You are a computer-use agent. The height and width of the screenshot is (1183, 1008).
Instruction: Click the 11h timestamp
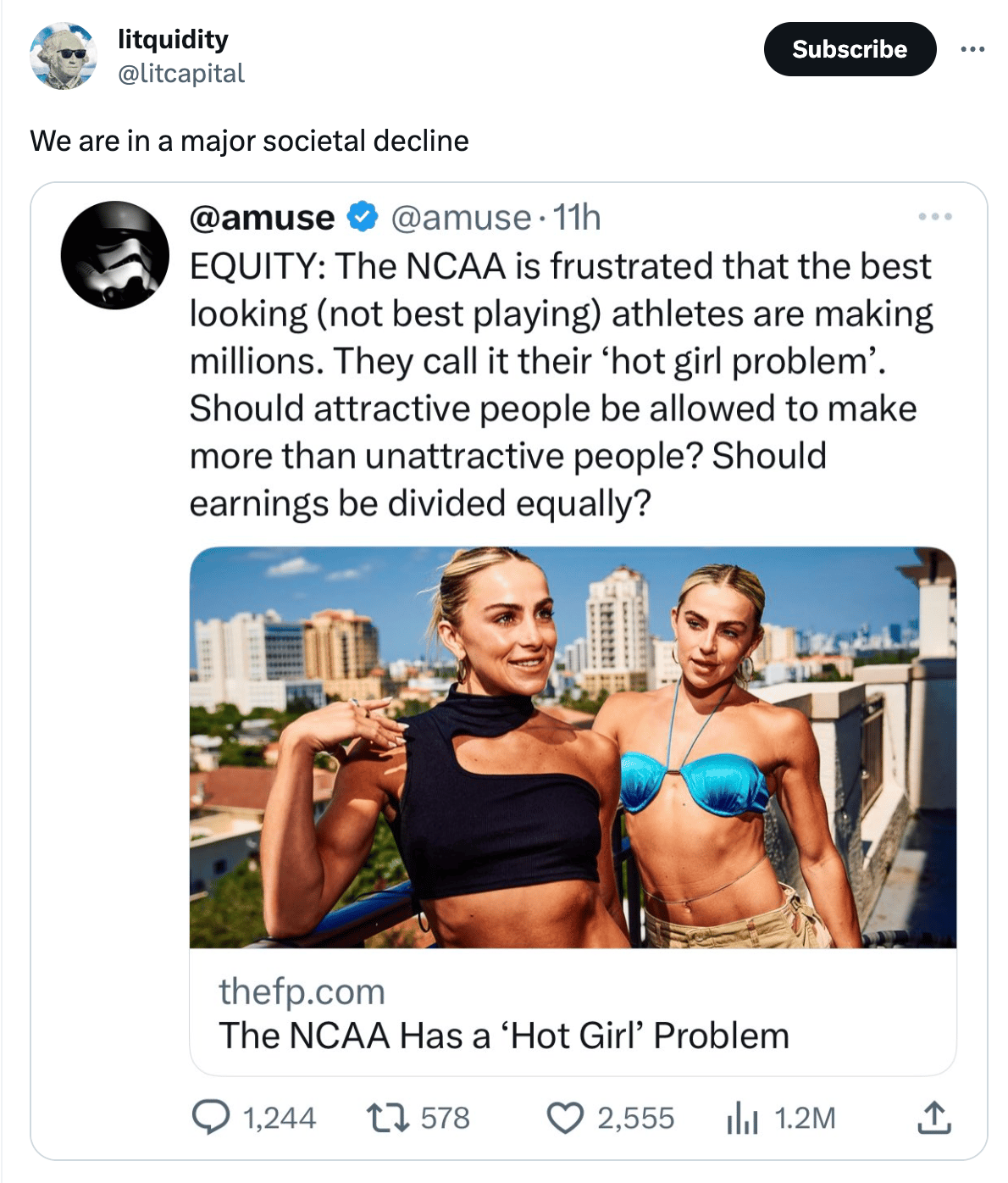click(577, 218)
